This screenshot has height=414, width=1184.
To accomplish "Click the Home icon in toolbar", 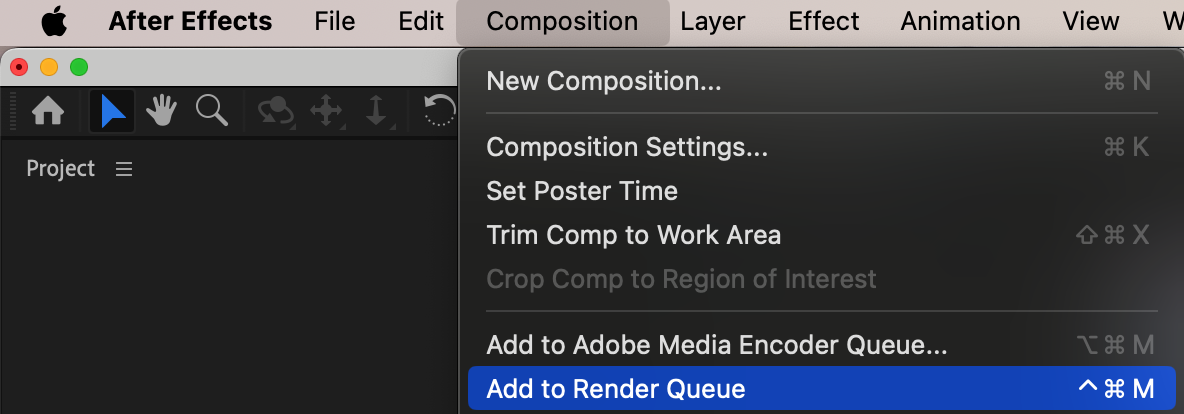I will pyautogui.click(x=48, y=111).
